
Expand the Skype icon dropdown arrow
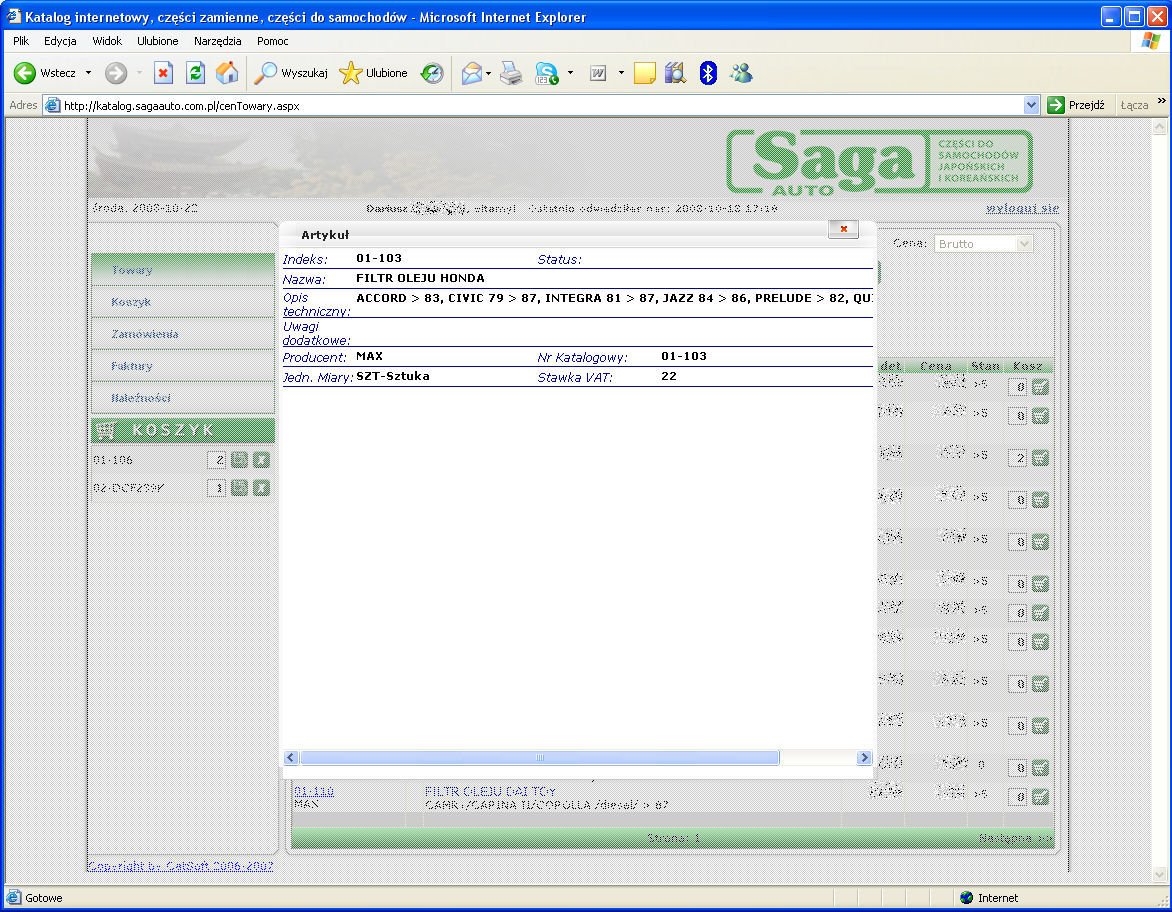tap(570, 73)
